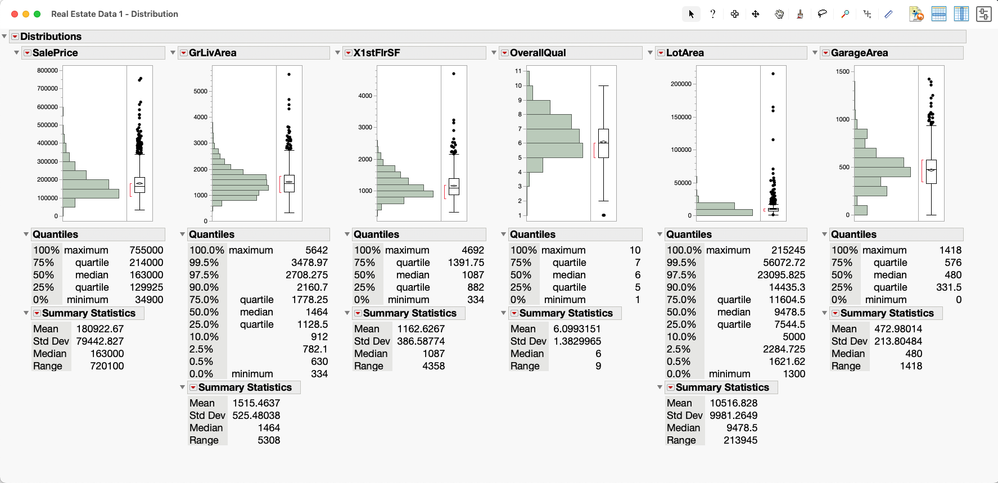This screenshot has height=483, width=998.
Task: Open the OverallQual red triangle menu
Action: [504, 53]
